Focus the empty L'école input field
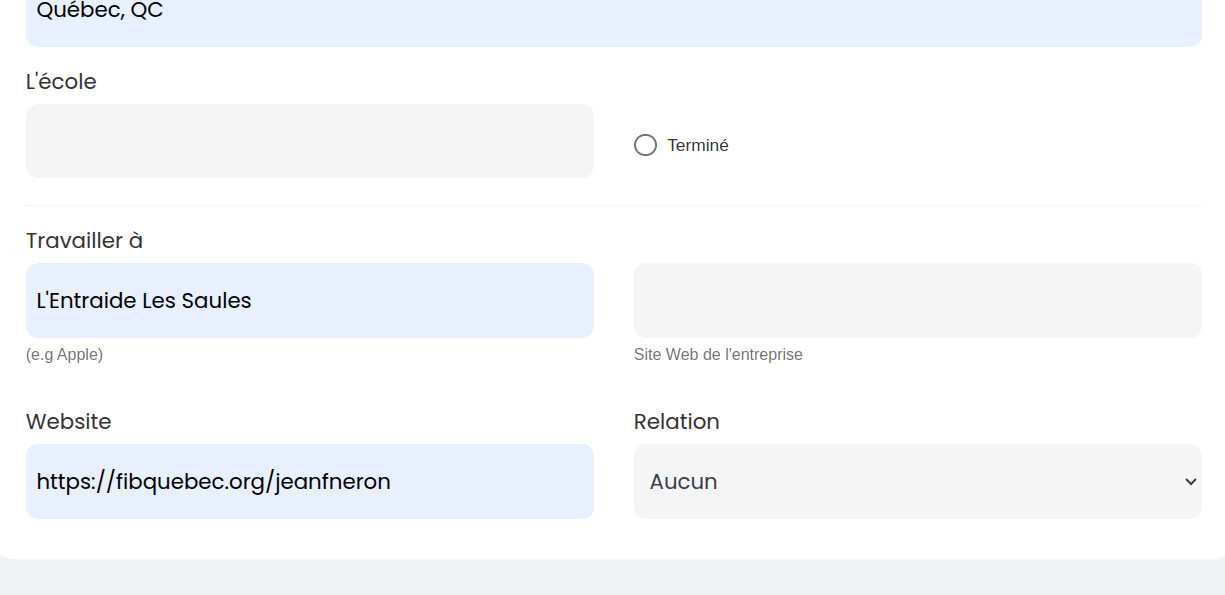 pos(309,141)
